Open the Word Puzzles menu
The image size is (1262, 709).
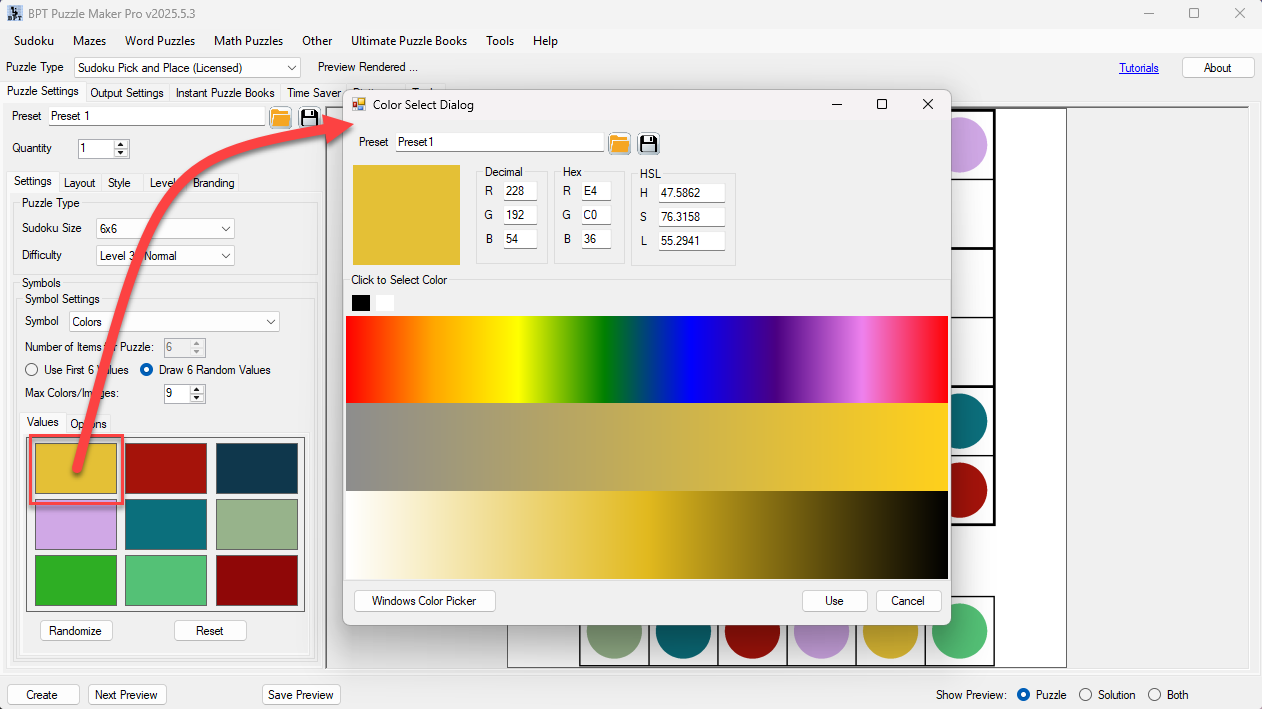click(x=160, y=41)
